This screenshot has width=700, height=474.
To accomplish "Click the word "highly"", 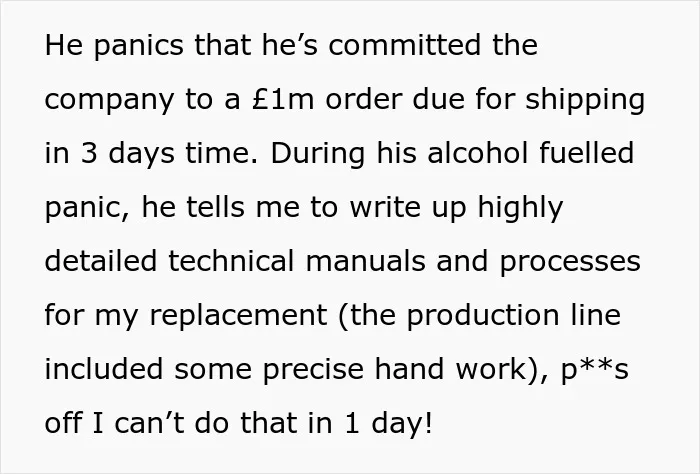I will (520, 209).
